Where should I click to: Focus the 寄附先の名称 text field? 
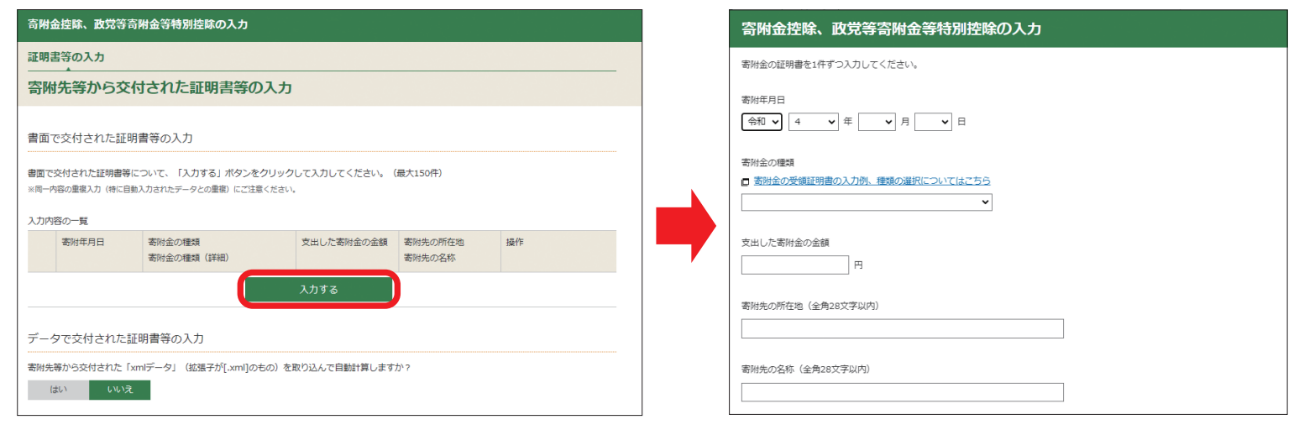click(902, 392)
